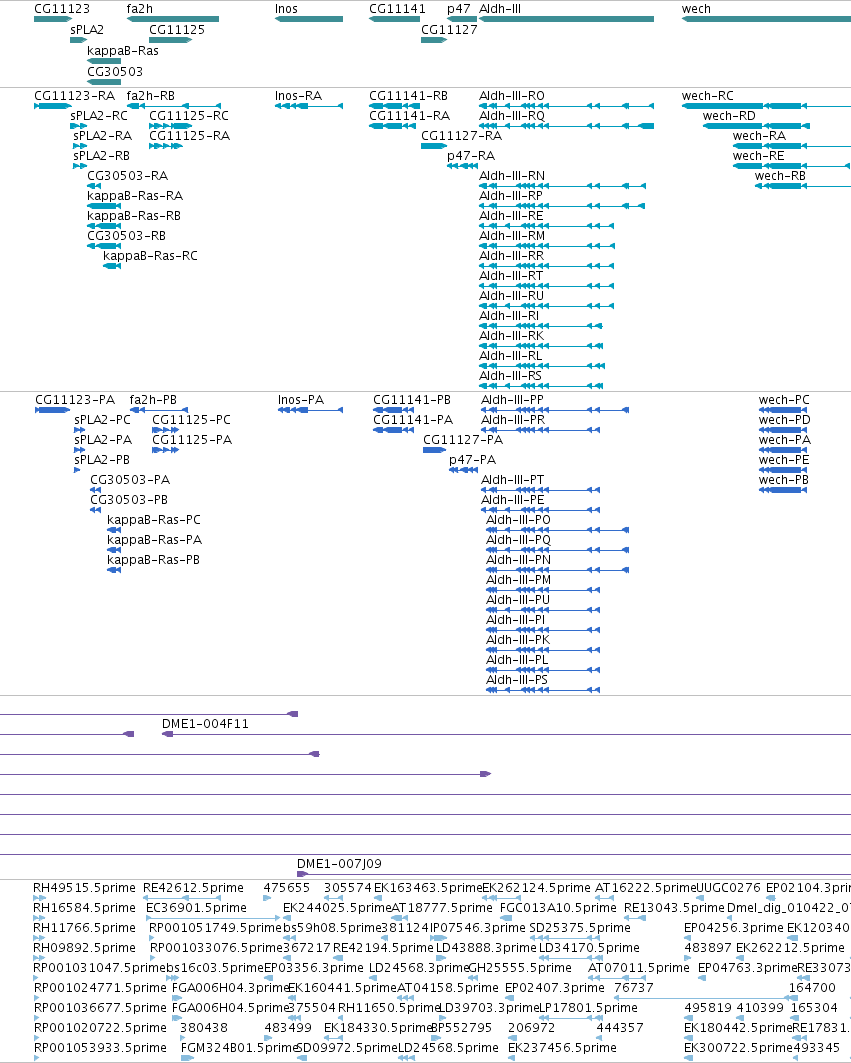Click protein Aldh-III-PM
The width and height of the screenshot is (851, 1063).
coord(543,590)
